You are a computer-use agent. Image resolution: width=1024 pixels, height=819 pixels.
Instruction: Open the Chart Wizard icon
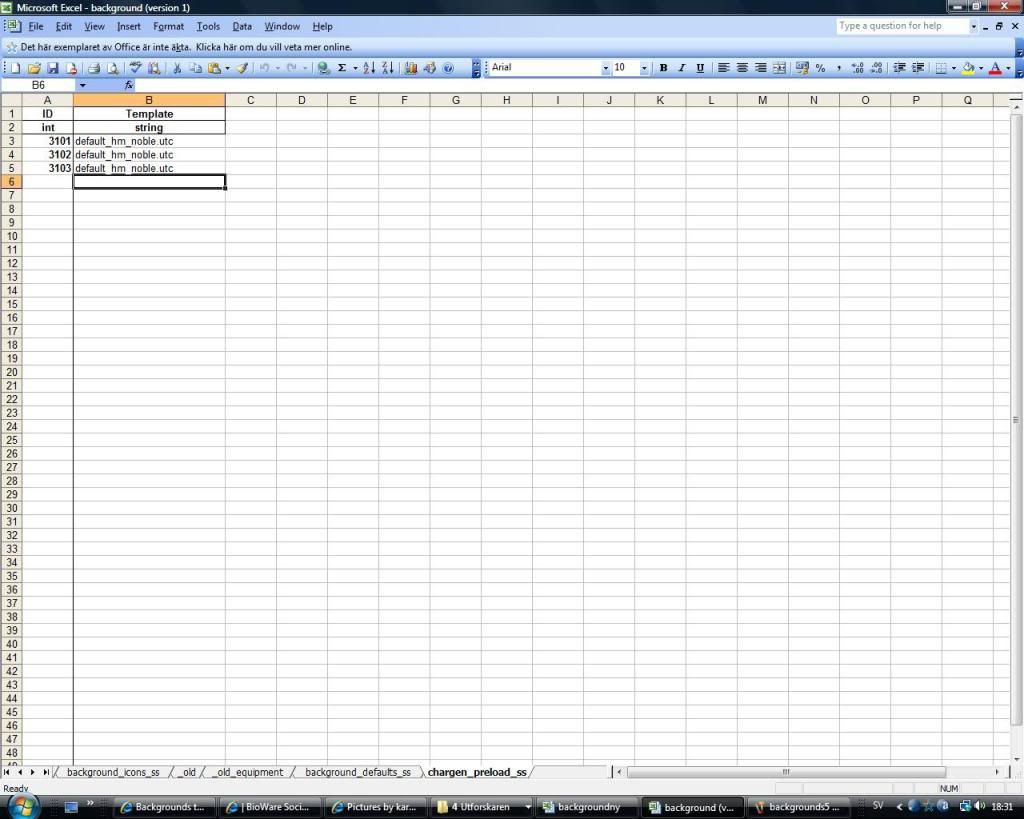pos(411,68)
